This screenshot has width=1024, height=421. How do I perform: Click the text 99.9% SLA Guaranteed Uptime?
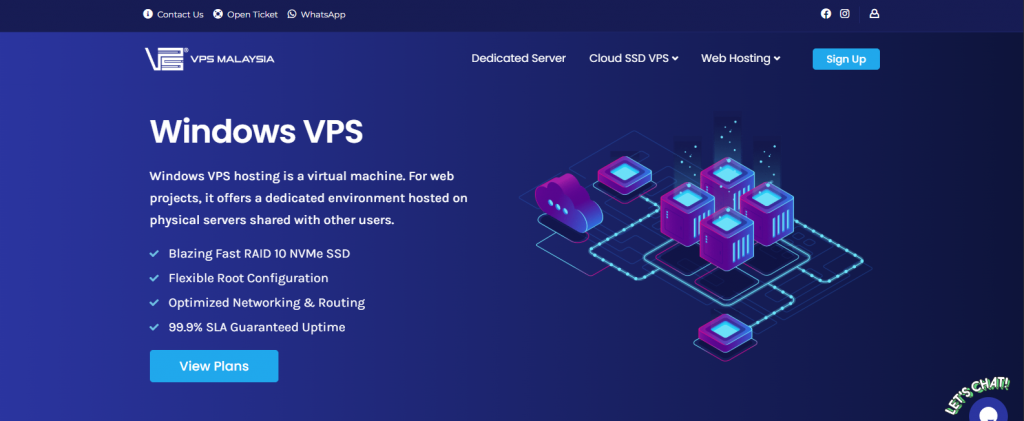click(257, 327)
